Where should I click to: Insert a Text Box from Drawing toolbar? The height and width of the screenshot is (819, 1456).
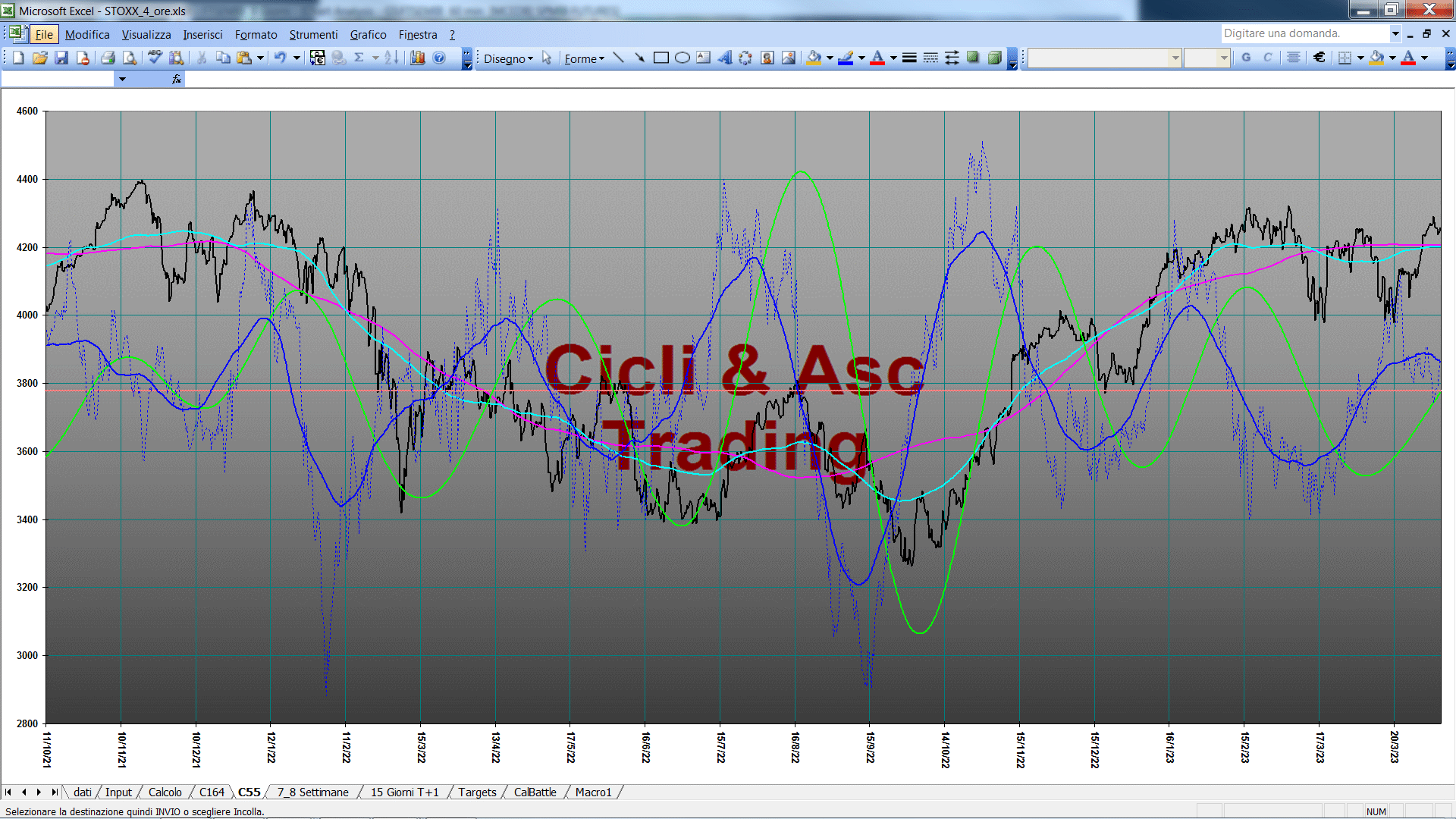(x=703, y=58)
